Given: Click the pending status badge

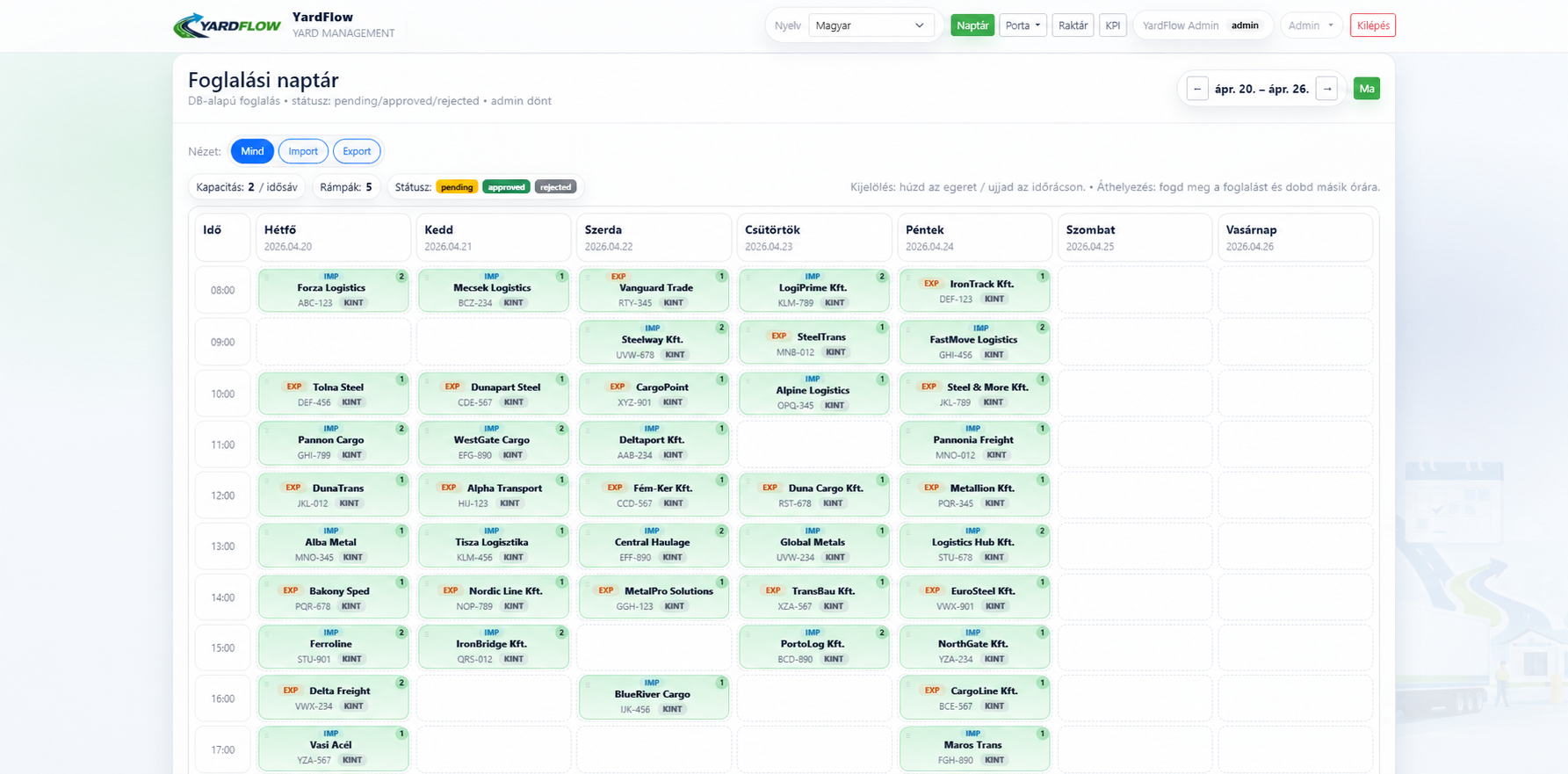Looking at the screenshot, I should coord(457,187).
